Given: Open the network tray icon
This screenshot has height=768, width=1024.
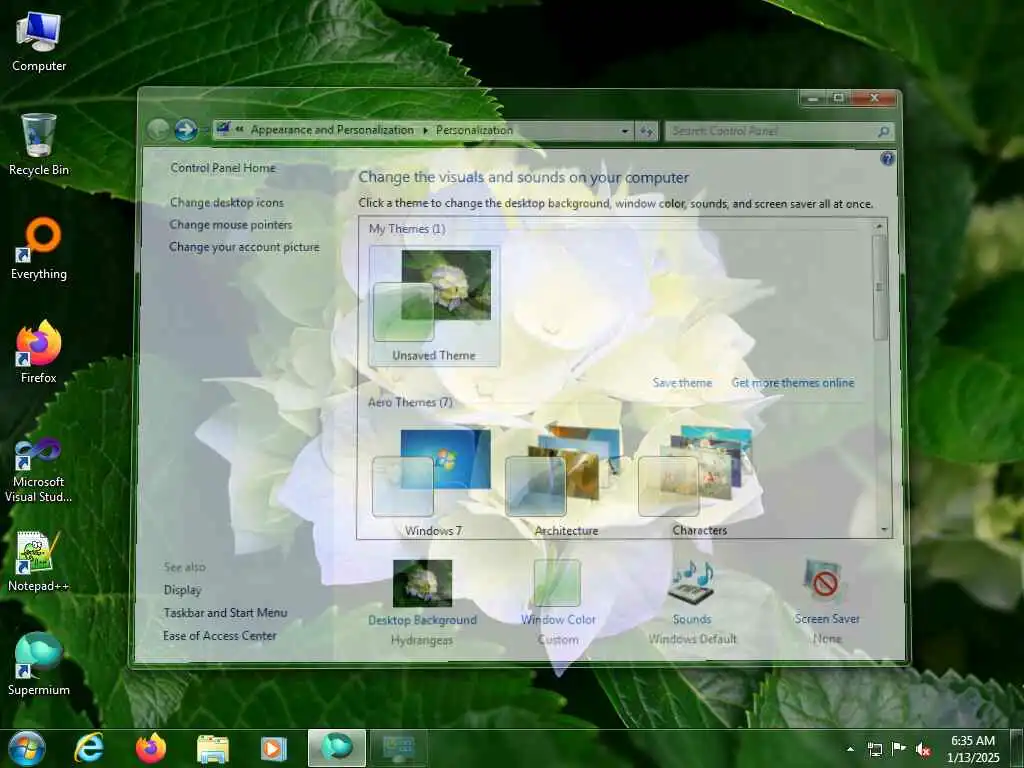Looking at the screenshot, I should (874, 749).
